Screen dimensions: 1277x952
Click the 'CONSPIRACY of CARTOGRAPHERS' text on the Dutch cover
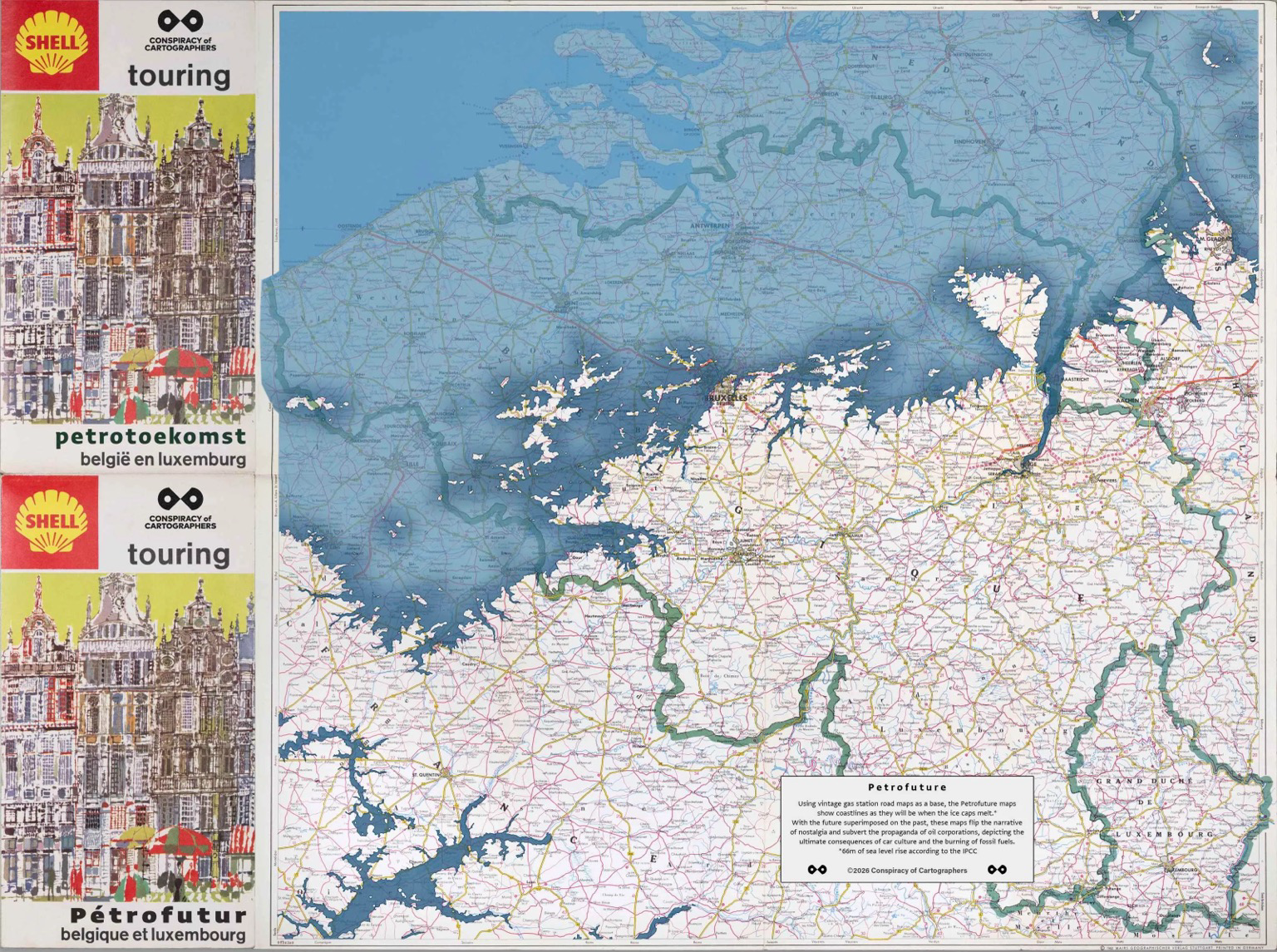(x=180, y=45)
